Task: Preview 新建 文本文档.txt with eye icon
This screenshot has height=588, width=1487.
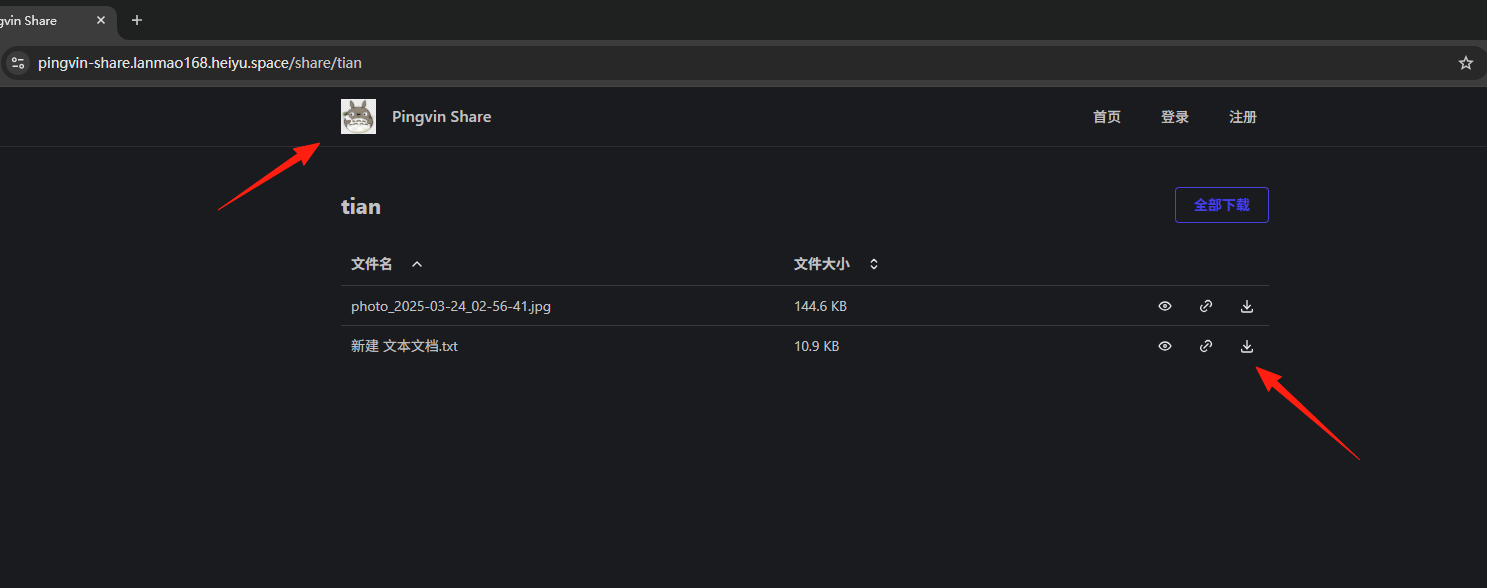Action: tap(1165, 346)
